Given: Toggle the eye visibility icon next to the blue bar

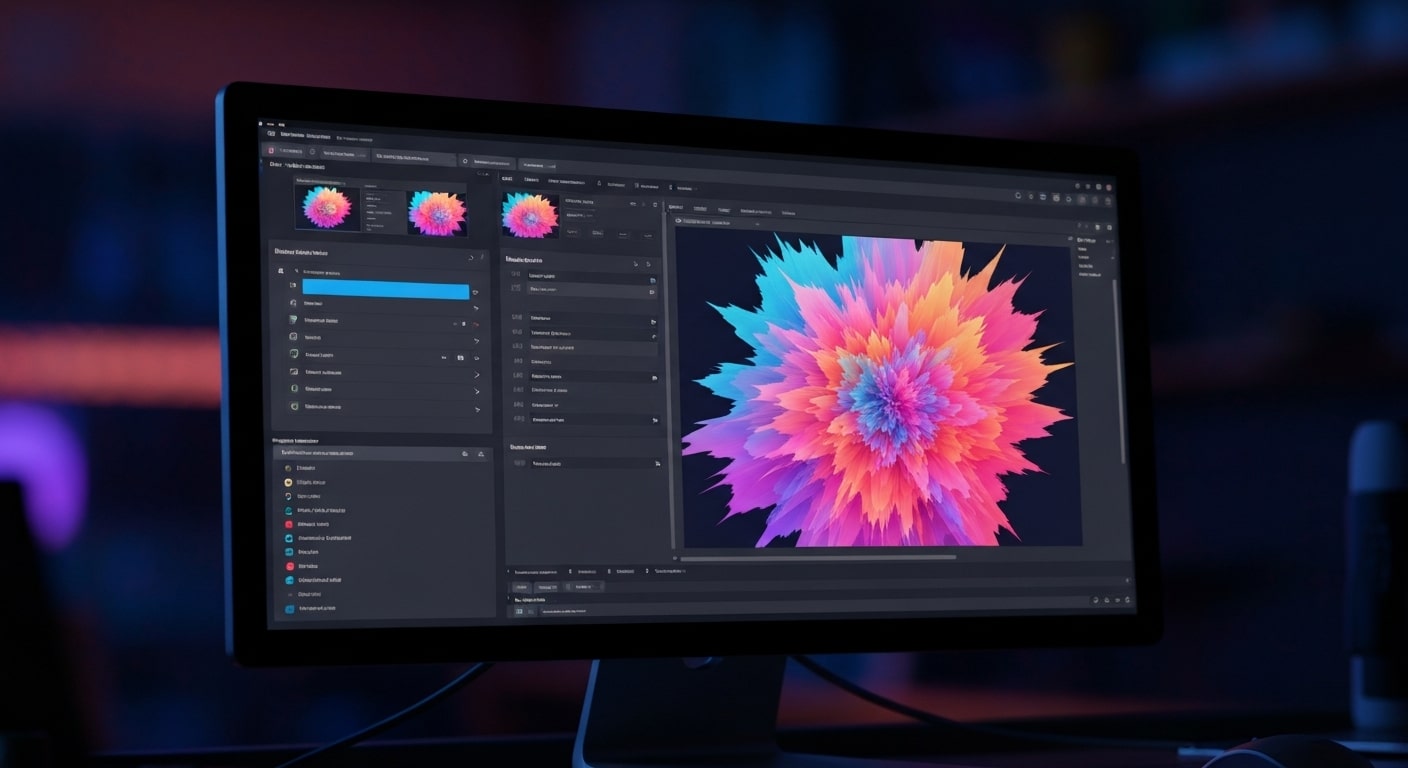Looking at the screenshot, I should coord(475,292).
